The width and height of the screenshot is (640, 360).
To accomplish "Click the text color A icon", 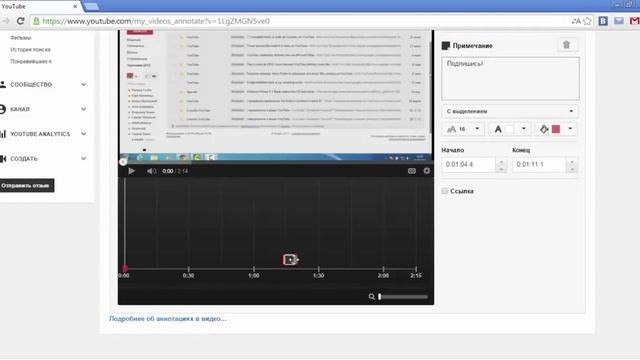I will [498, 129].
